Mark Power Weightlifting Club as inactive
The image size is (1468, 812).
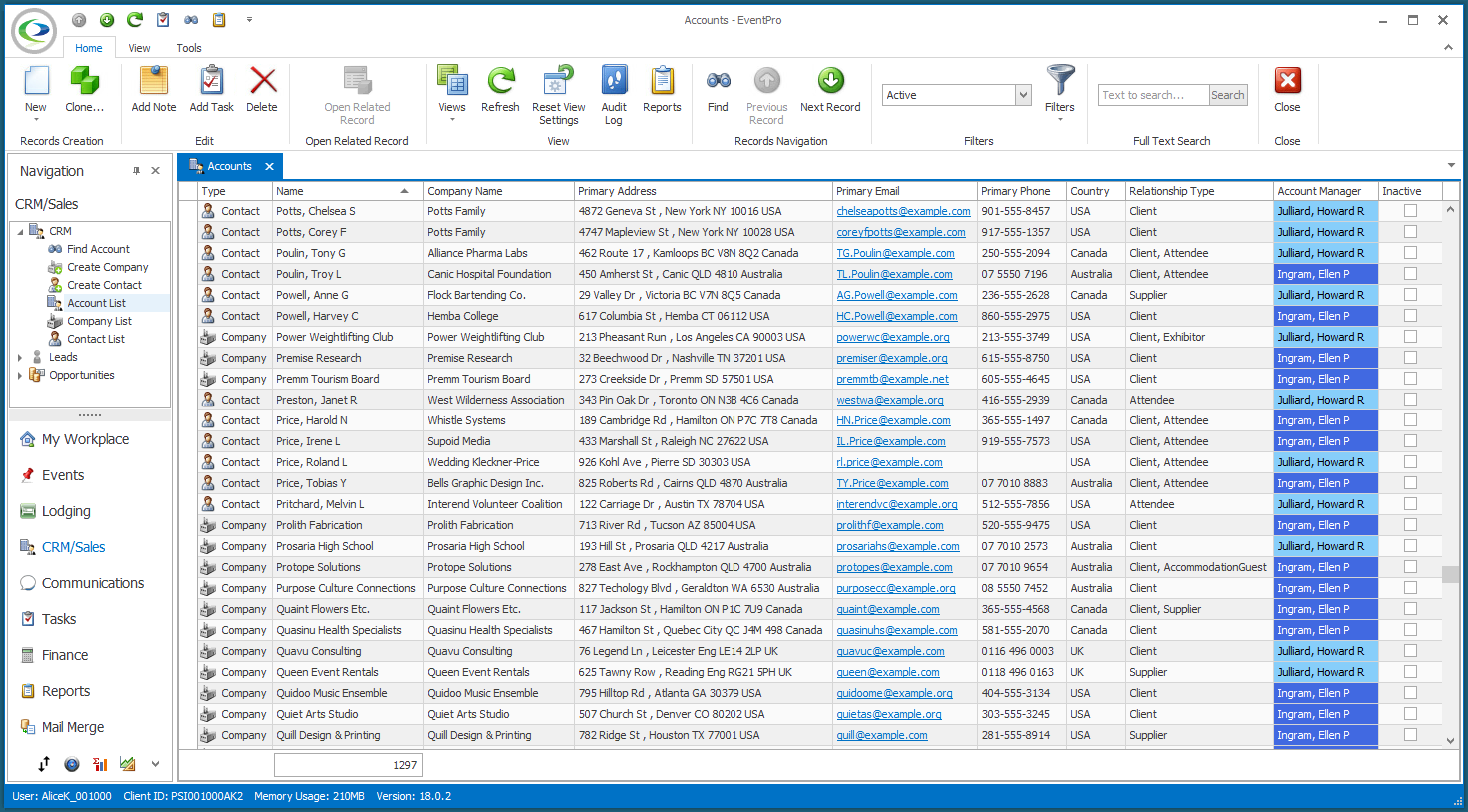pos(1410,337)
